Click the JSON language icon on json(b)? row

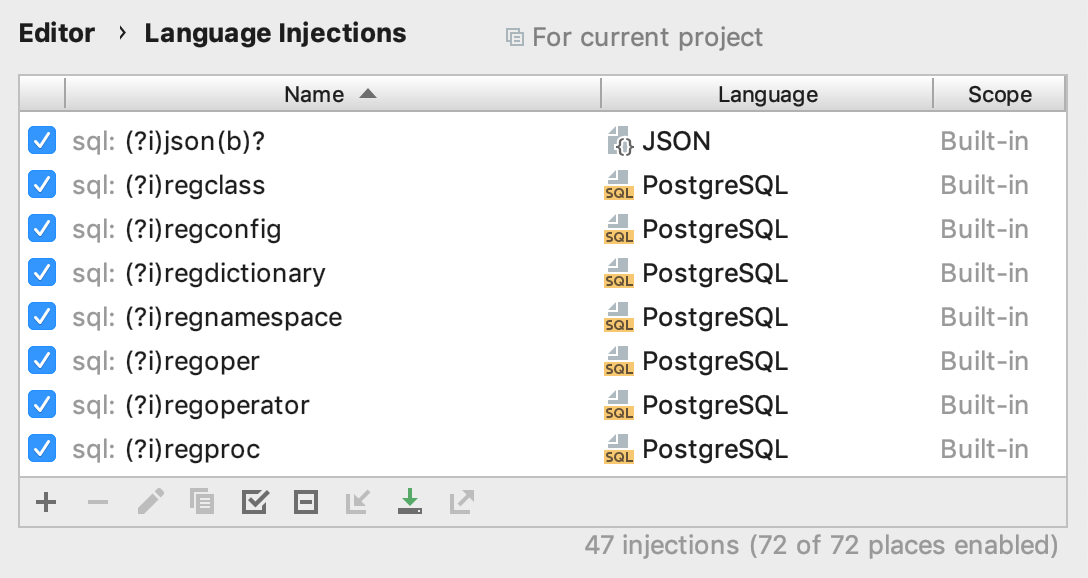point(620,141)
